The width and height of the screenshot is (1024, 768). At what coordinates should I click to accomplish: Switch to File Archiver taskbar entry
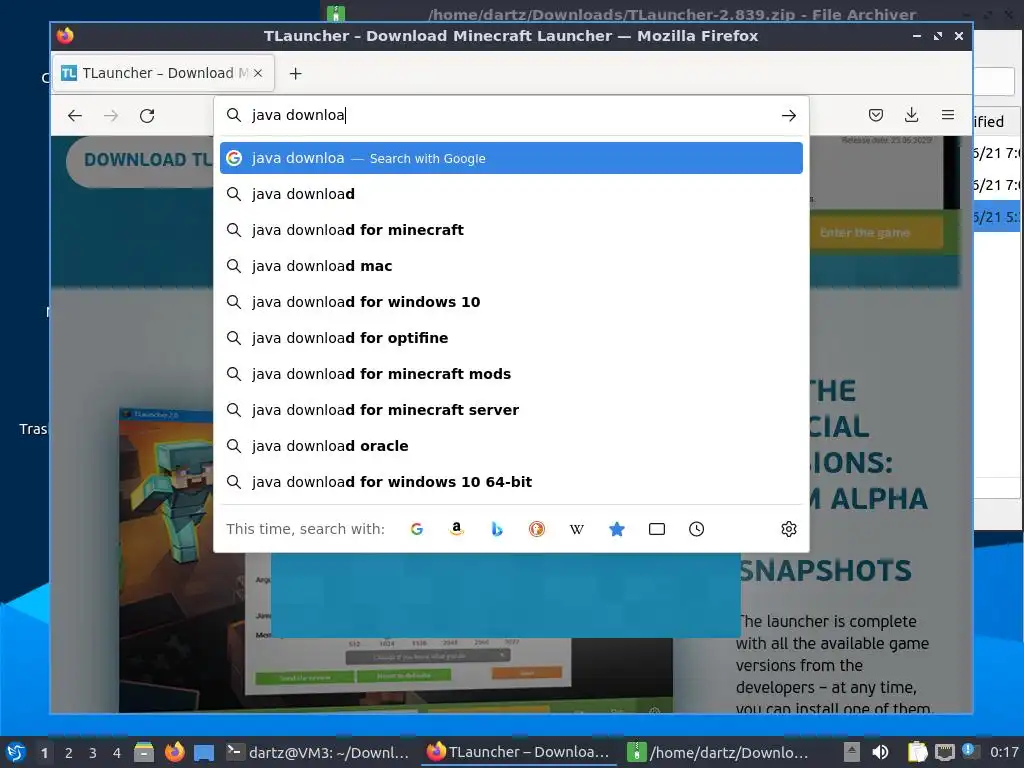(x=720, y=752)
